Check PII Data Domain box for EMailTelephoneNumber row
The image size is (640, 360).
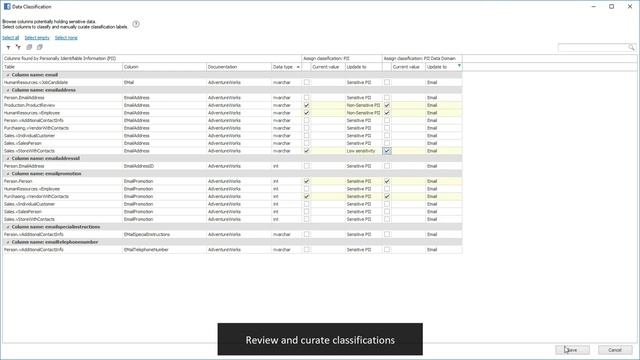387,249
